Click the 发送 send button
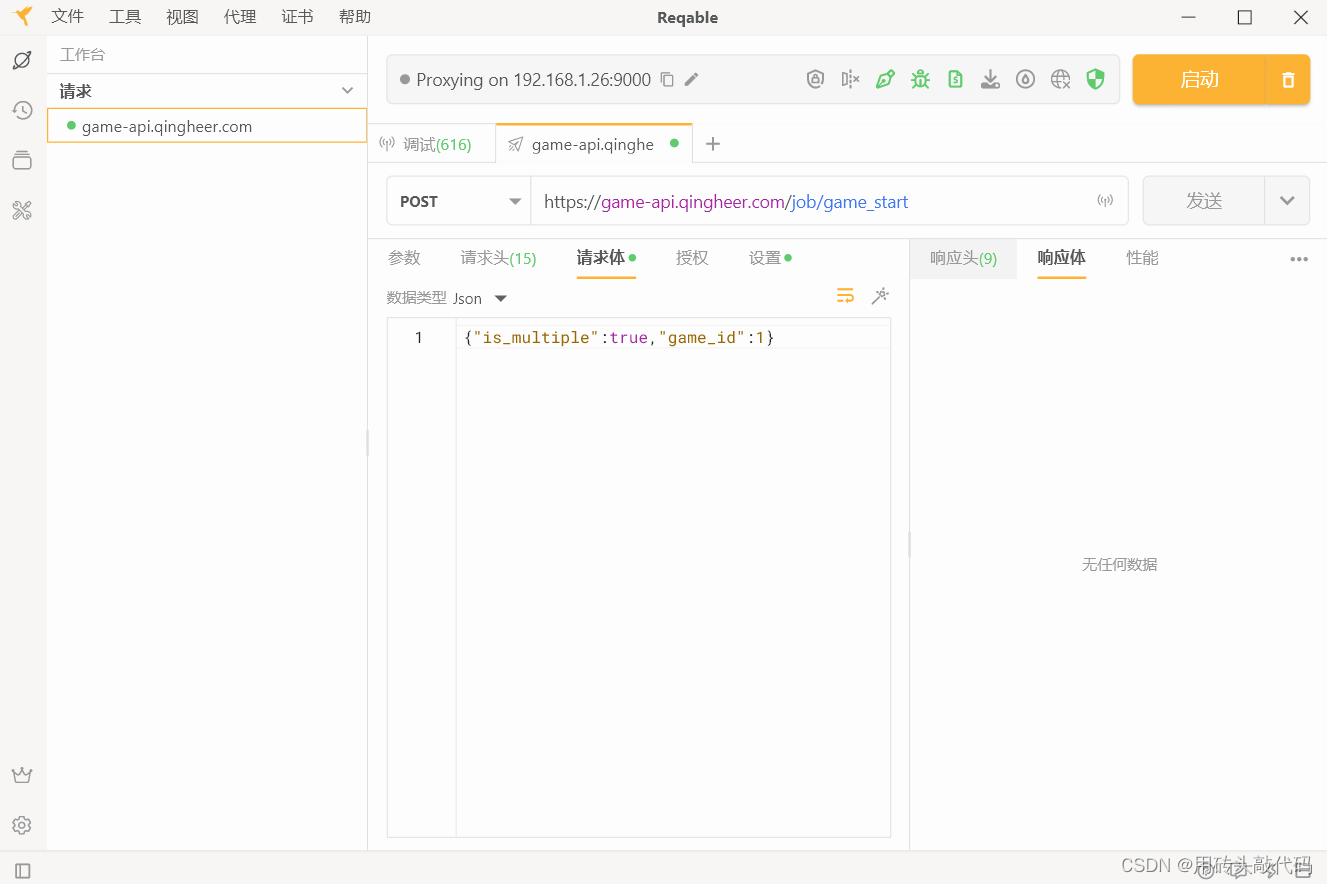The width and height of the screenshot is (1327, 884). (1204, 201)
